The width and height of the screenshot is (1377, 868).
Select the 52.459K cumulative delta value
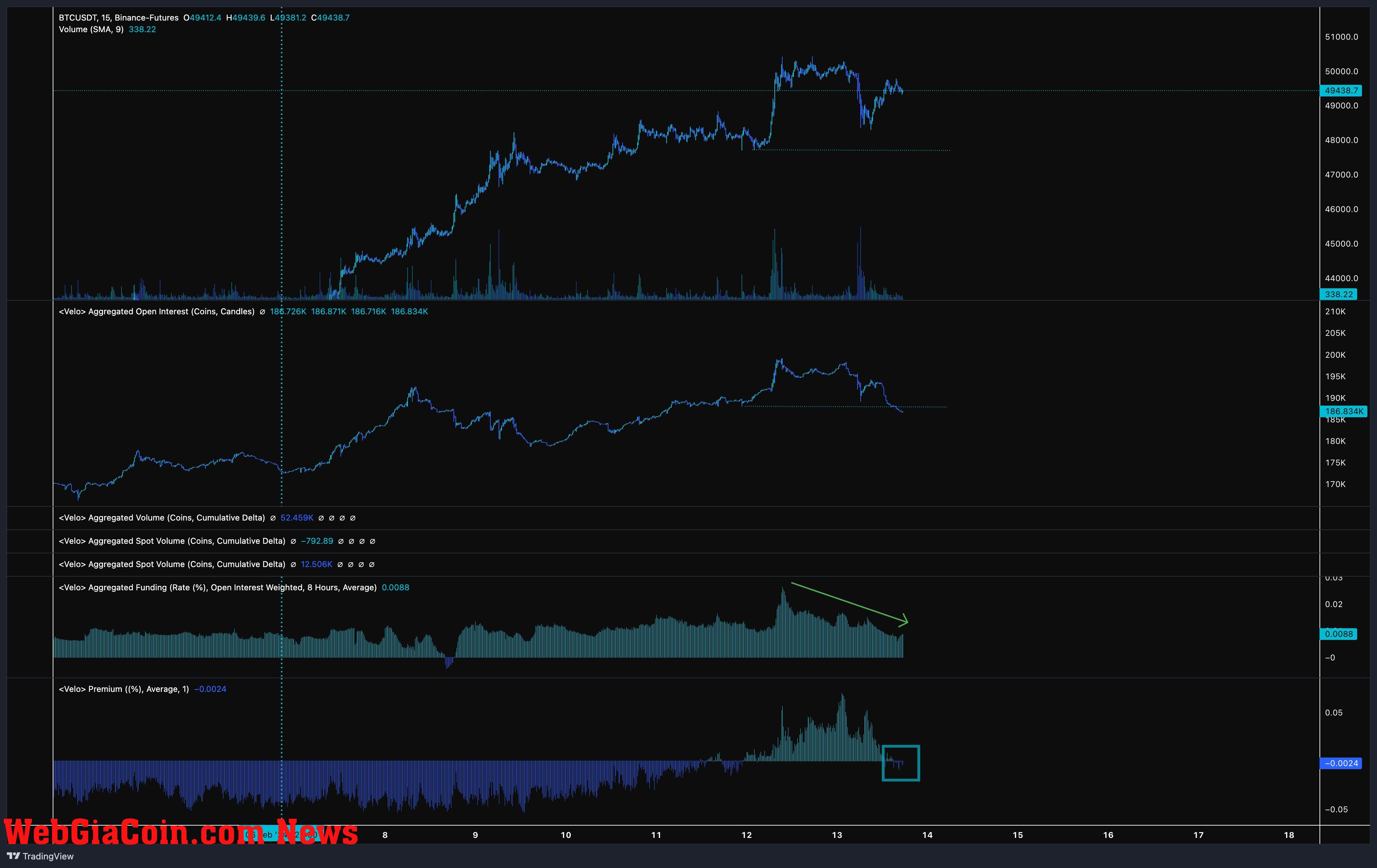pyautogui.click(x=297, y=518)
